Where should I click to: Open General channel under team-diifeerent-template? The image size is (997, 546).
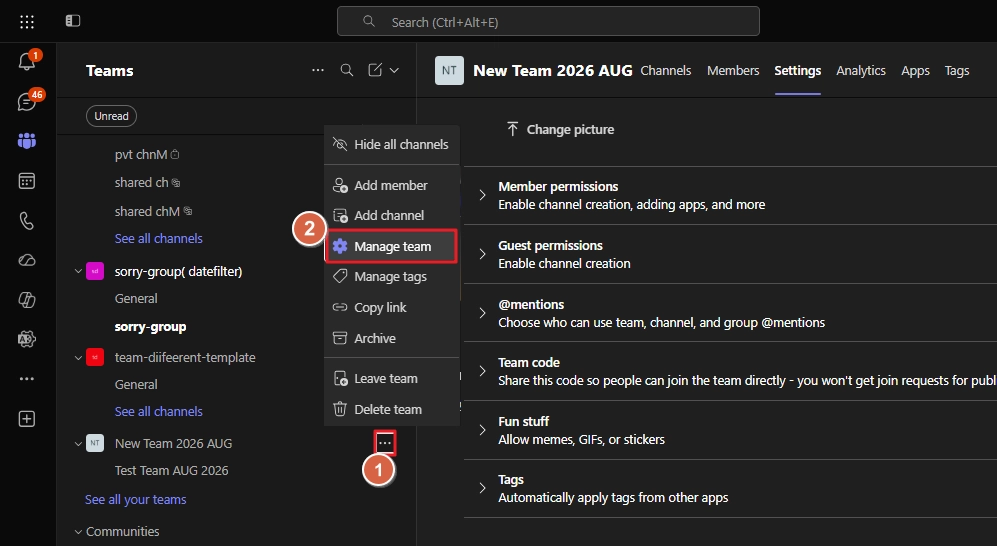pyautogui.click(x=136, y=385)
